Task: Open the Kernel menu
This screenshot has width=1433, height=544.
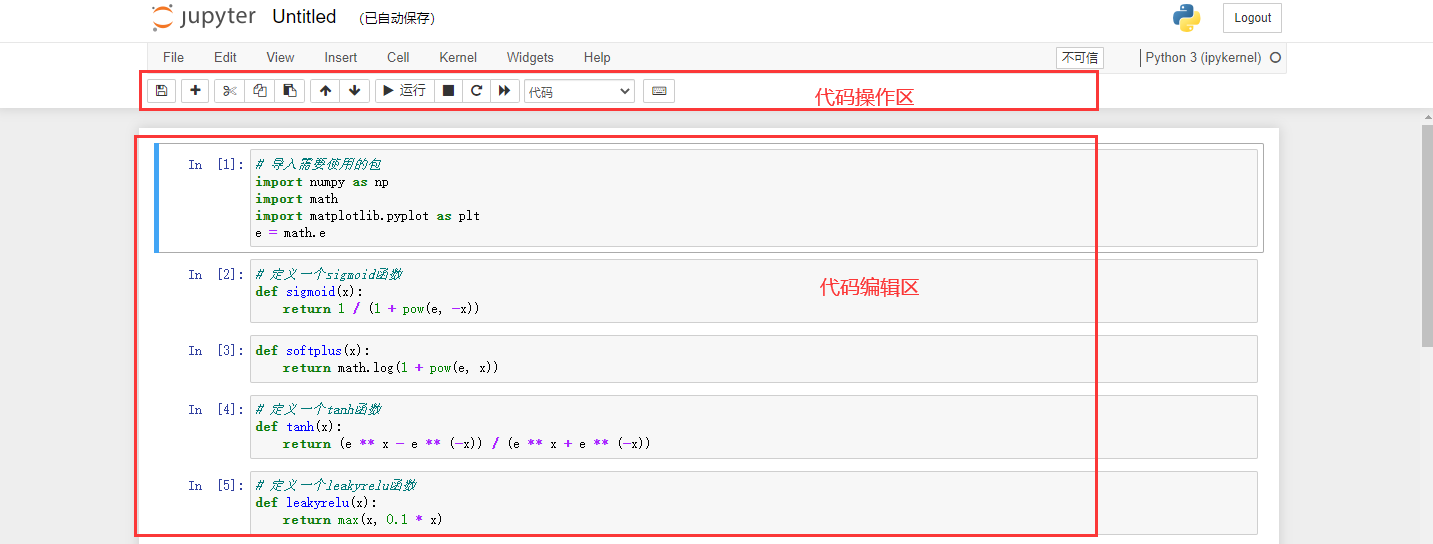Action: 458,58
